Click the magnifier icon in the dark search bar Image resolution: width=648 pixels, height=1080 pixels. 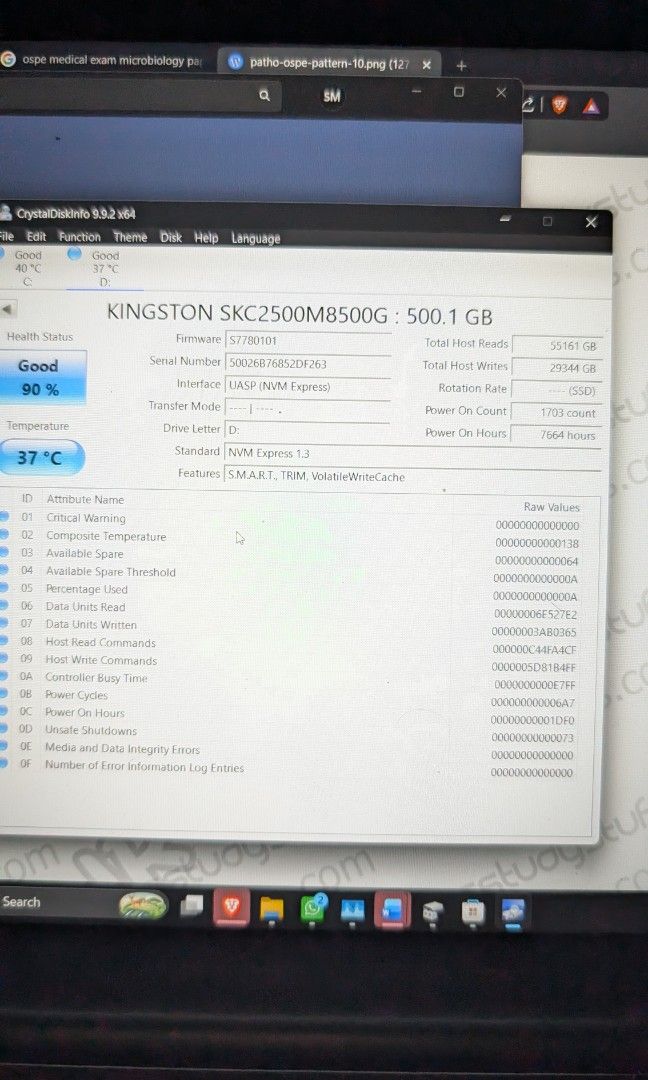tap(264, 96)
